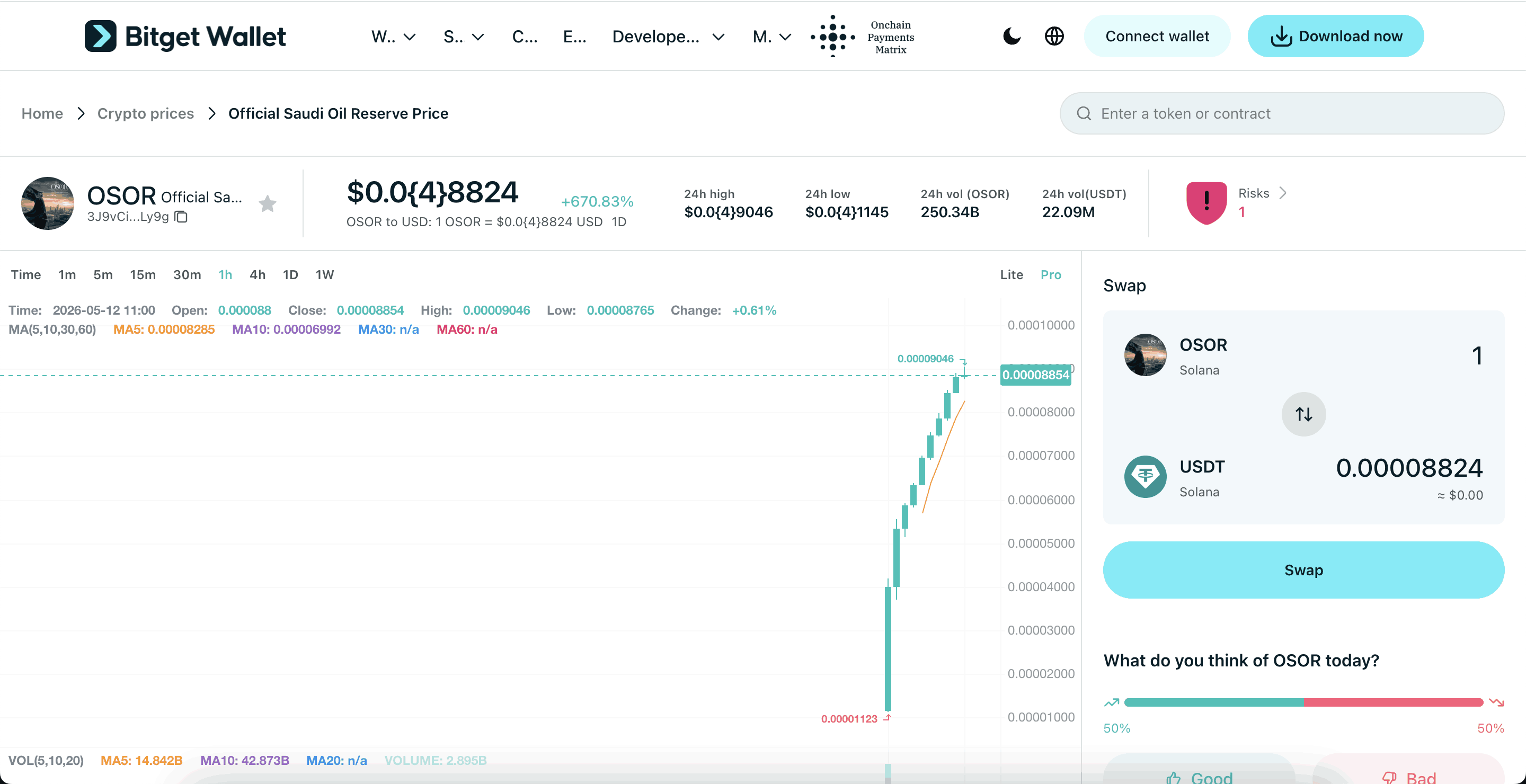Viewport: 1526px width, 784px height.
Task: Click the 24h low value $0.0{4}1145
Action: click(847, 212)
